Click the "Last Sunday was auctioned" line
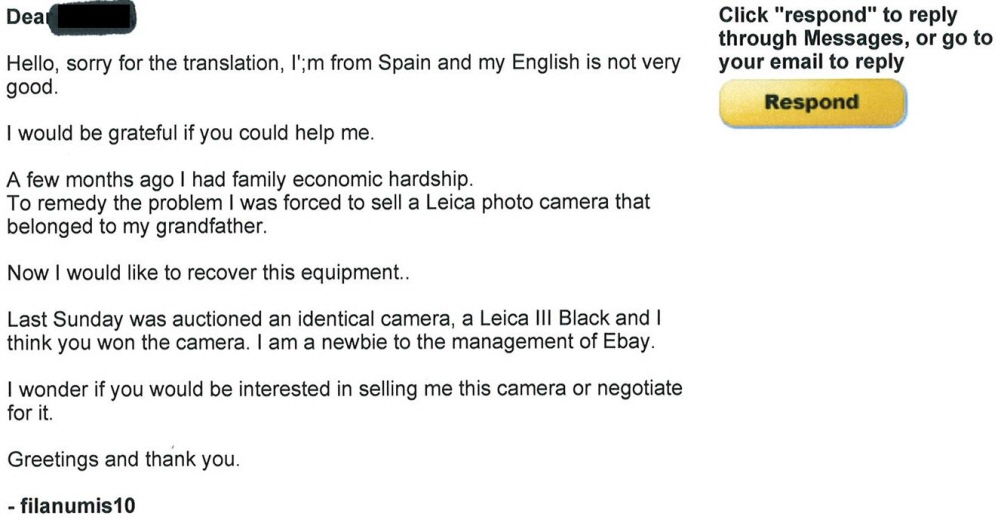 tap(334, 318)
